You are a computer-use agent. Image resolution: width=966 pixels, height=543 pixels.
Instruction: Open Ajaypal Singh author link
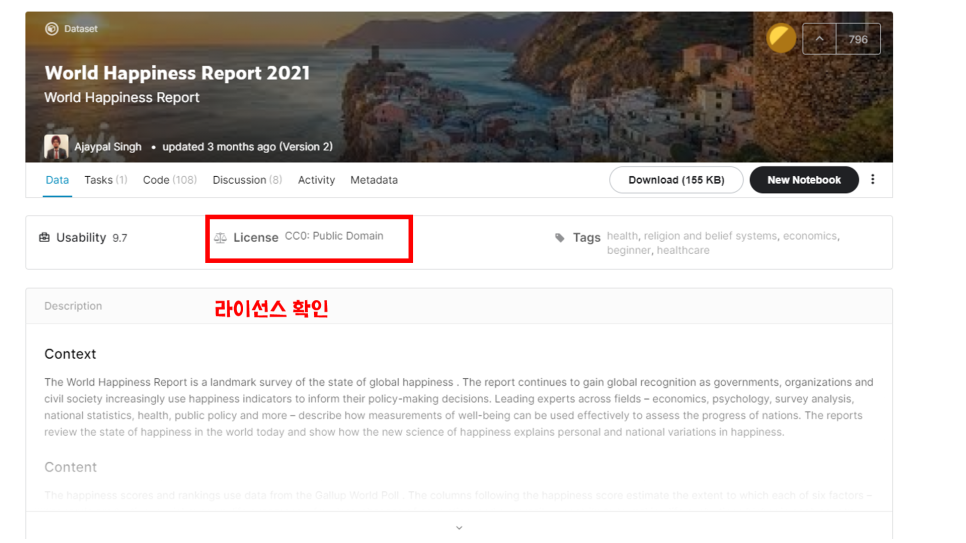108,147
